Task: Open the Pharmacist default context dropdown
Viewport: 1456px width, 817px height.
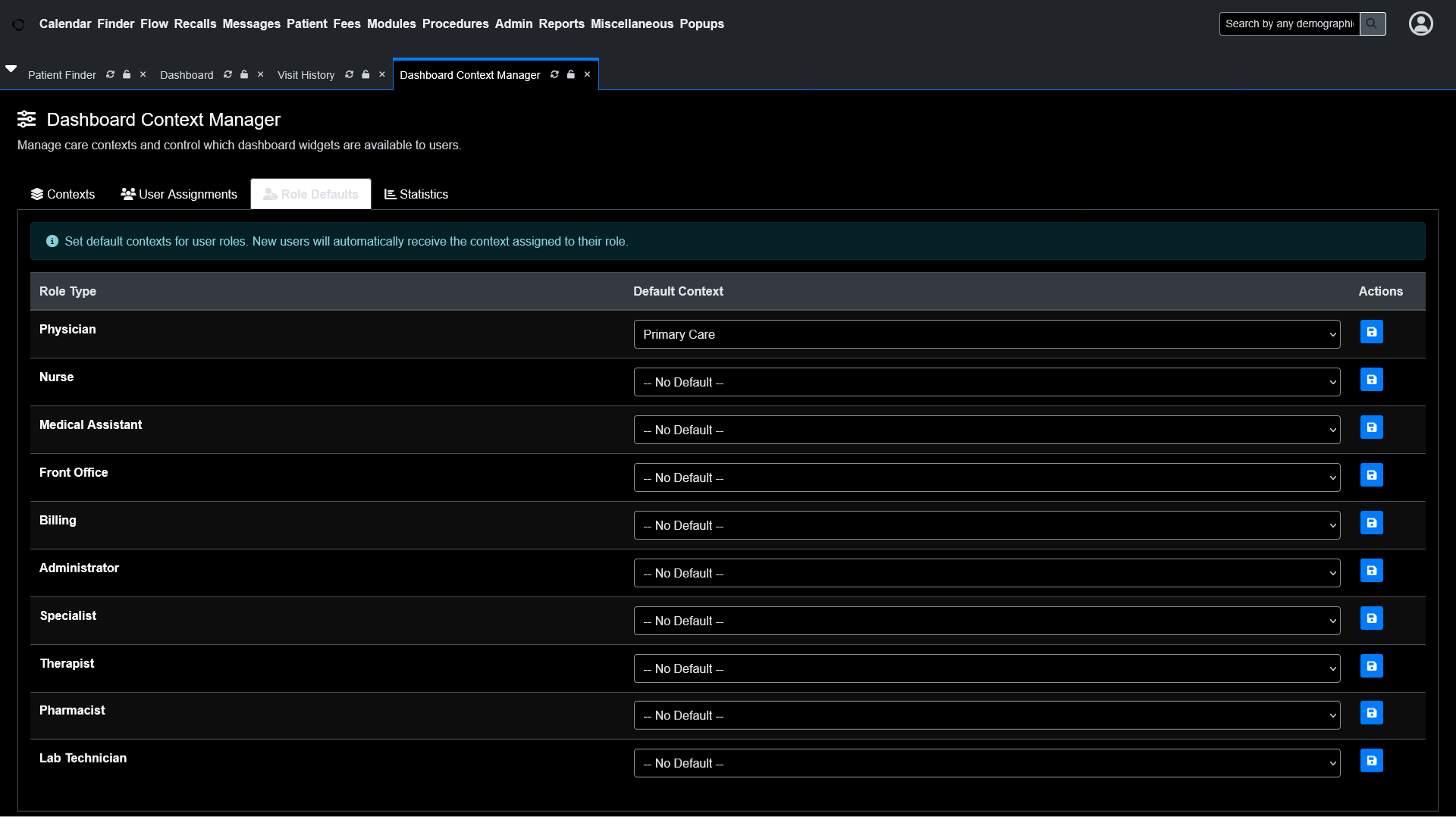Action: coord(987,715)
